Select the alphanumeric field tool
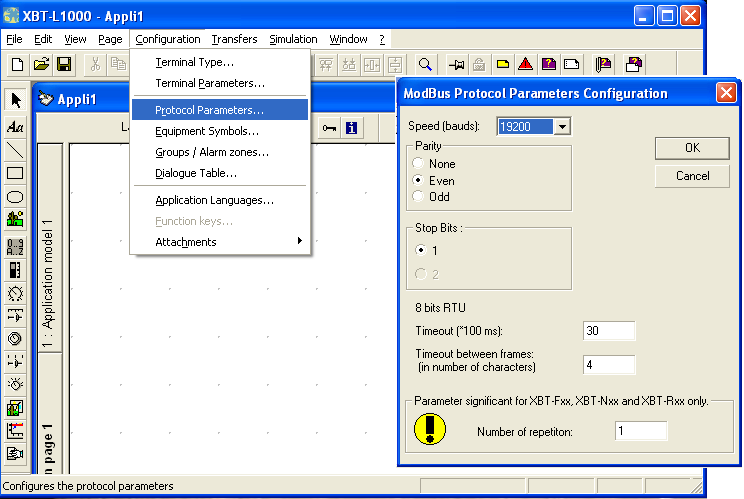Viewport: 744px width, 499px height. click(x=15, y=247)
